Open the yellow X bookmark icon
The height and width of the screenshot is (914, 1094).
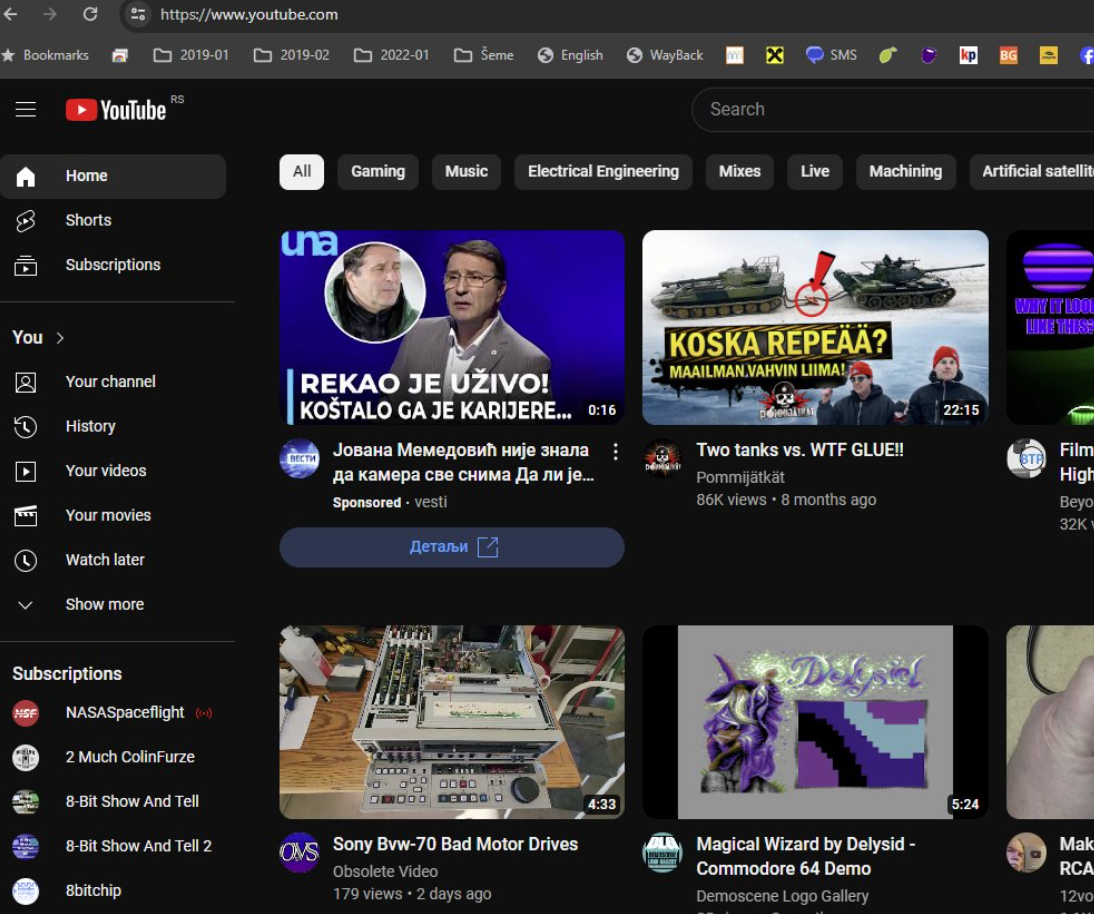tap(774, 55)
